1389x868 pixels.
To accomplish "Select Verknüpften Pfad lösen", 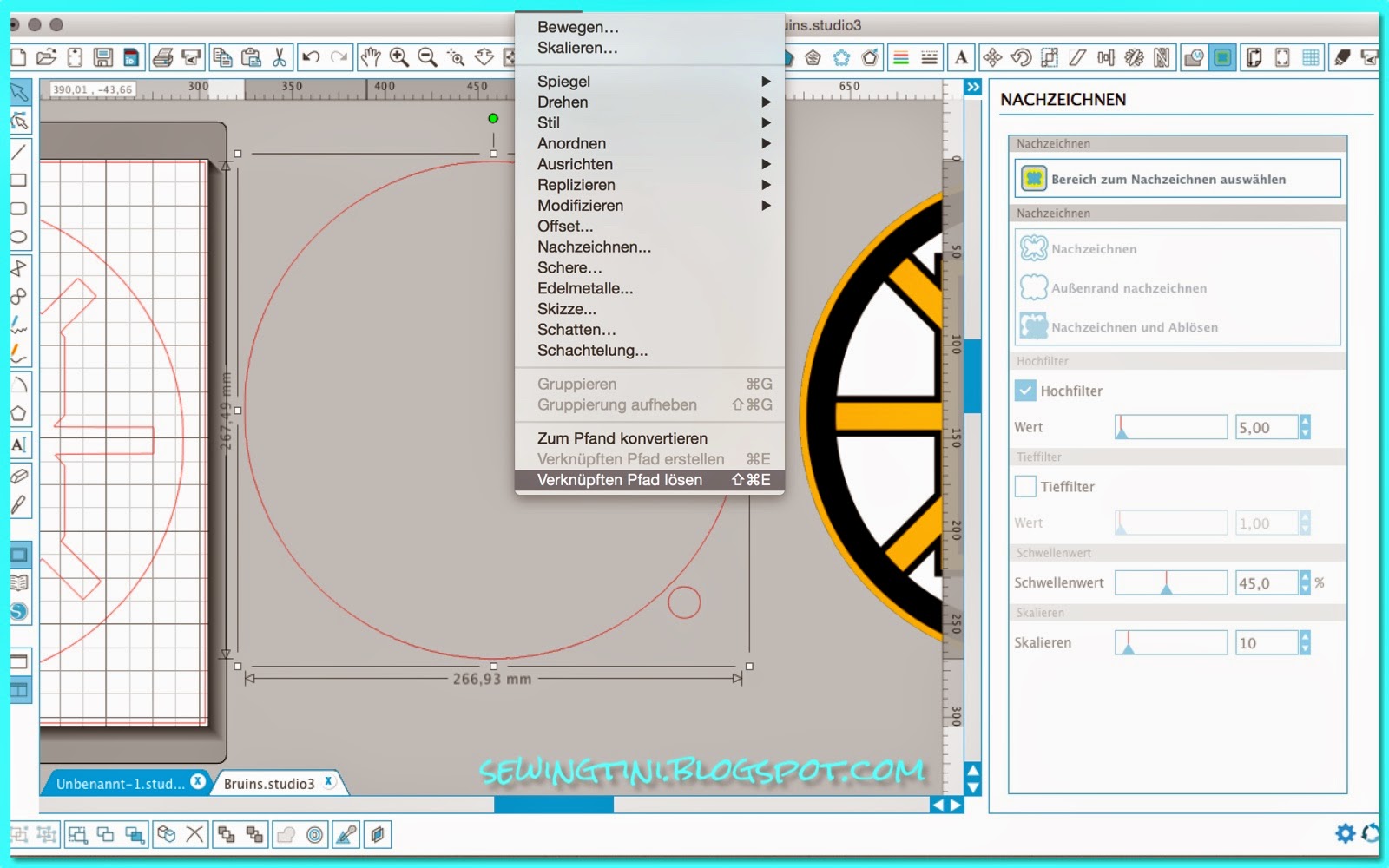I will pos(649,480).
